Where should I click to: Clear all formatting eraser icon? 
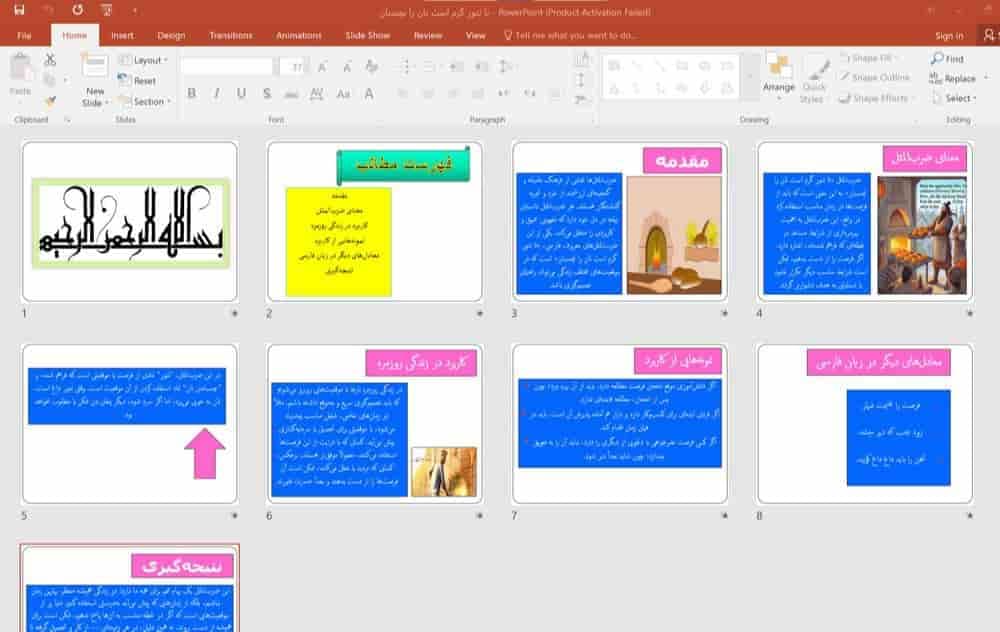click(372, 66)
